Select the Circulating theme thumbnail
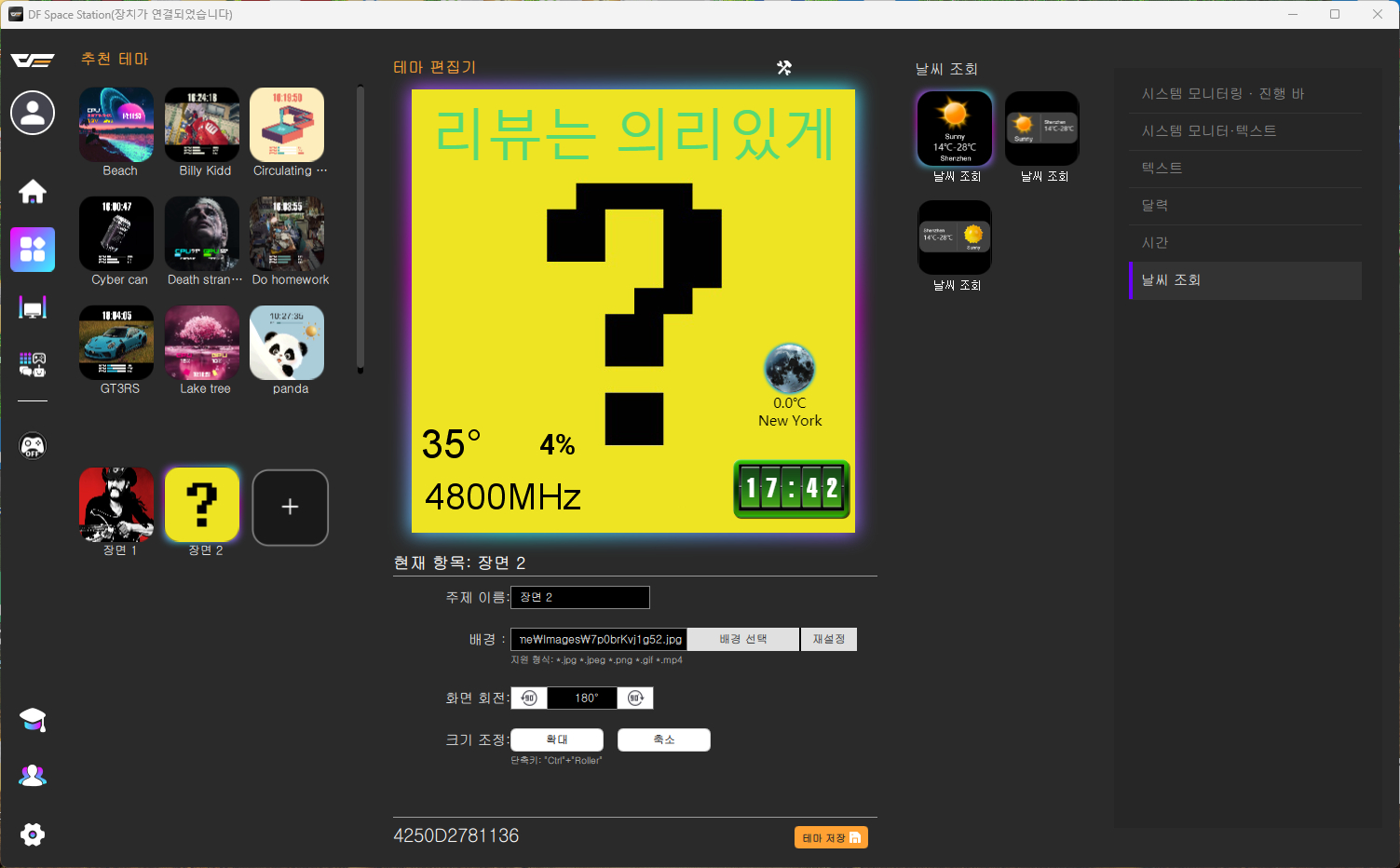 coord(287,125)
